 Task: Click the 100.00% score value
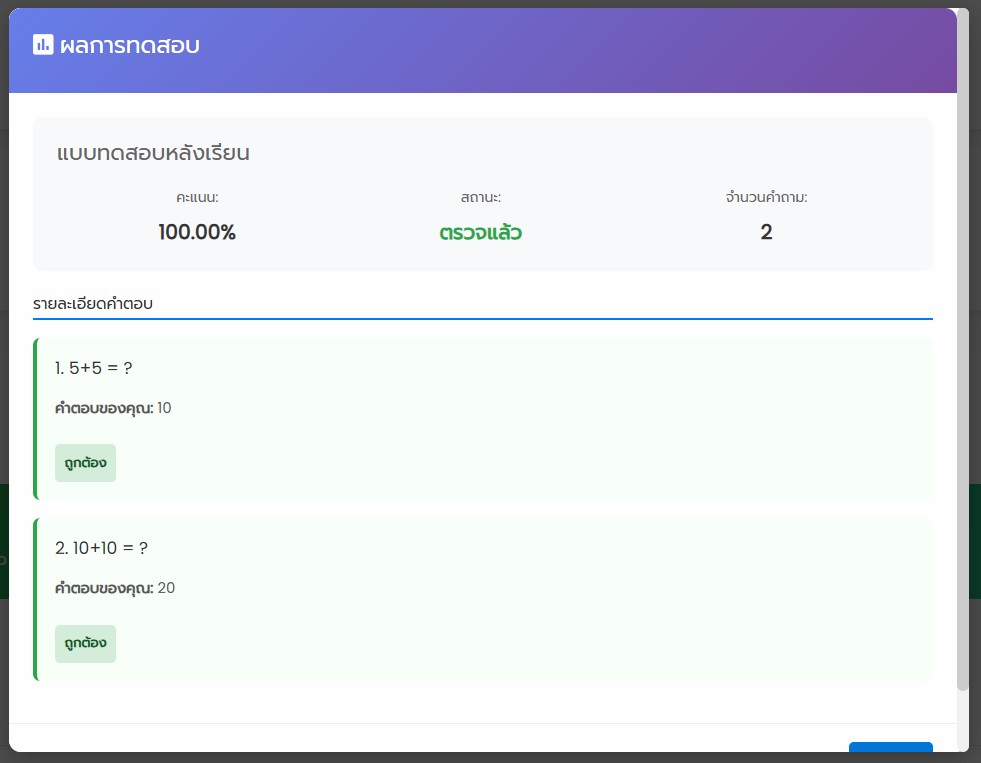tap(197, 233)
